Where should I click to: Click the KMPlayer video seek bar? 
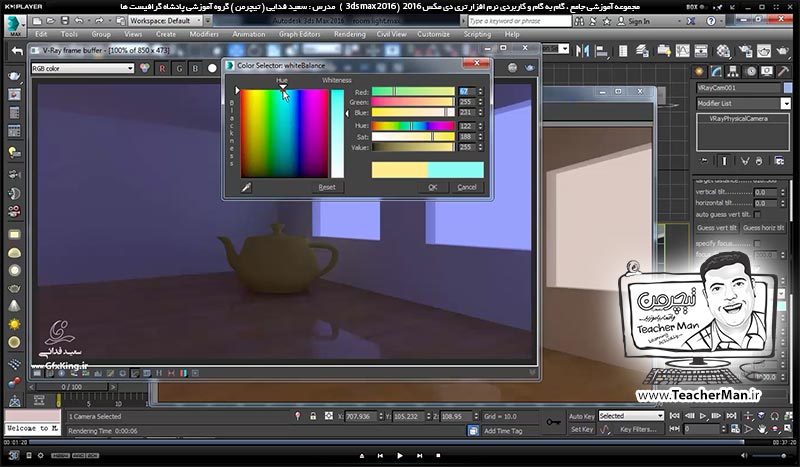point(400,442)
